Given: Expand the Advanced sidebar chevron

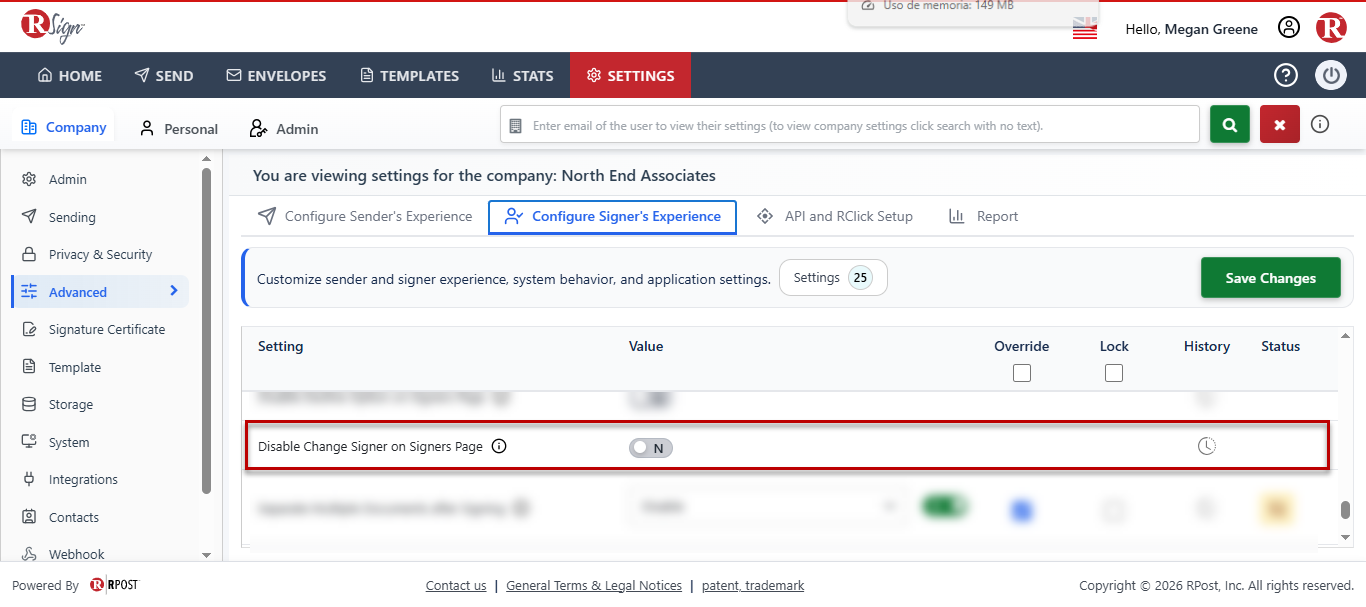Looking at the screenshot, I should [x=173, y=291].
